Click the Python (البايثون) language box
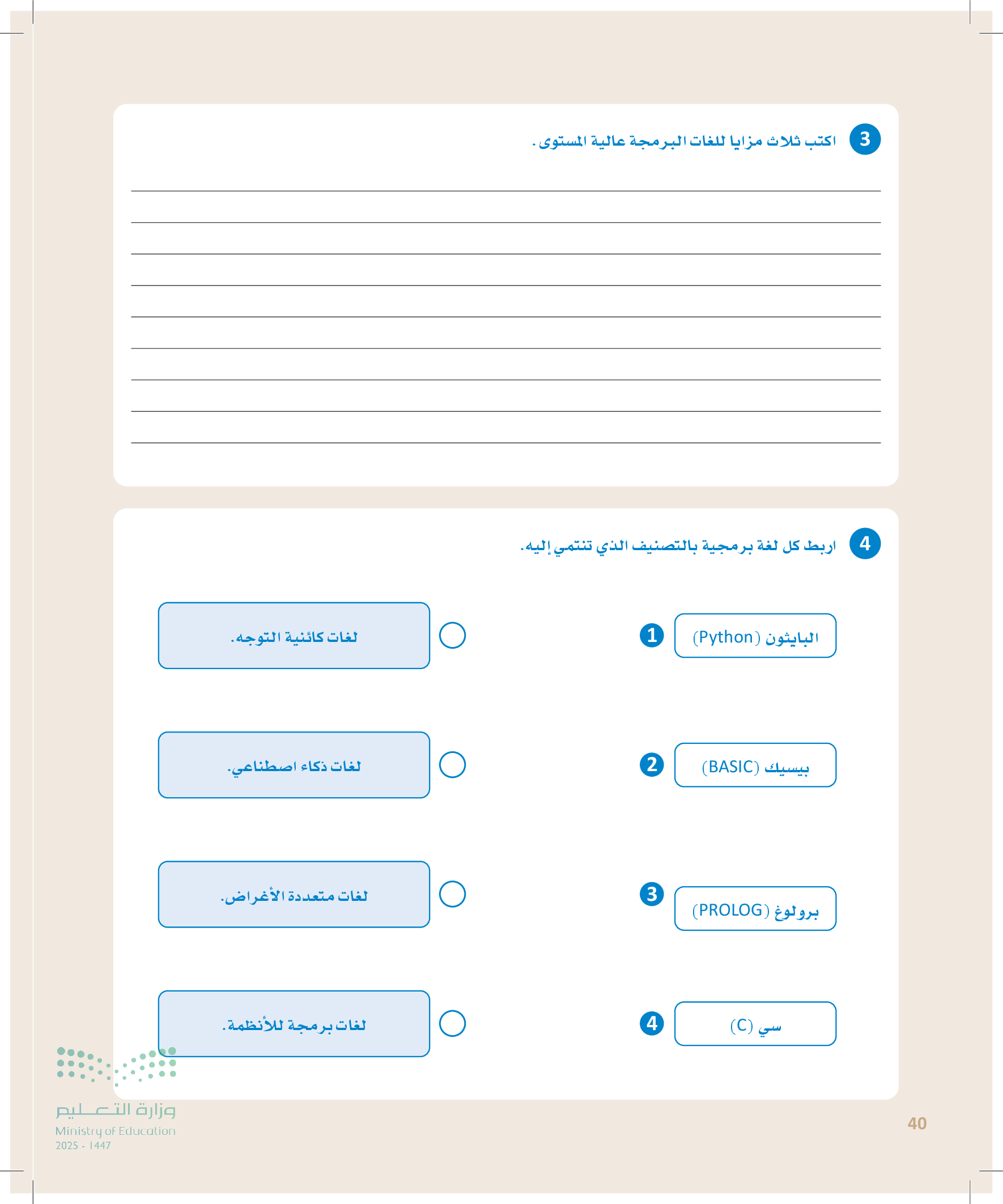The width and height of the screenshot is (1003, 1204). click(x=755, y=636)
